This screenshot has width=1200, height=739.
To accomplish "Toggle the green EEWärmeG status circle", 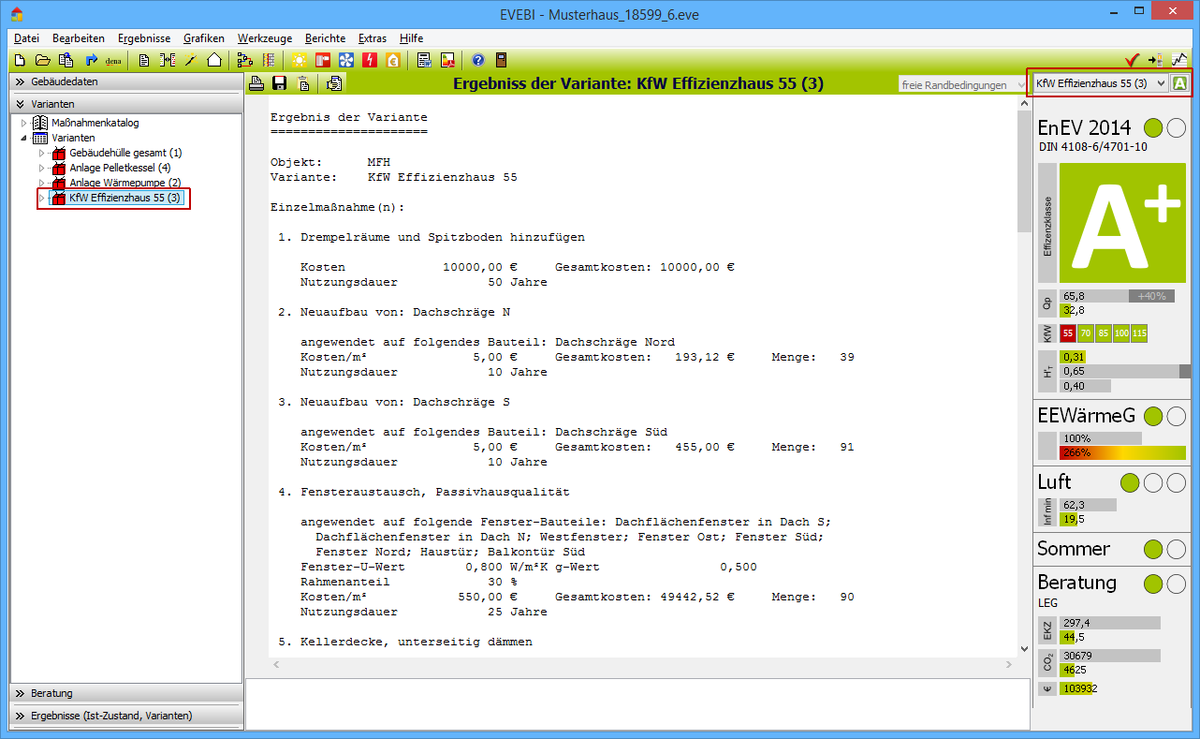I will (1153, 415).
